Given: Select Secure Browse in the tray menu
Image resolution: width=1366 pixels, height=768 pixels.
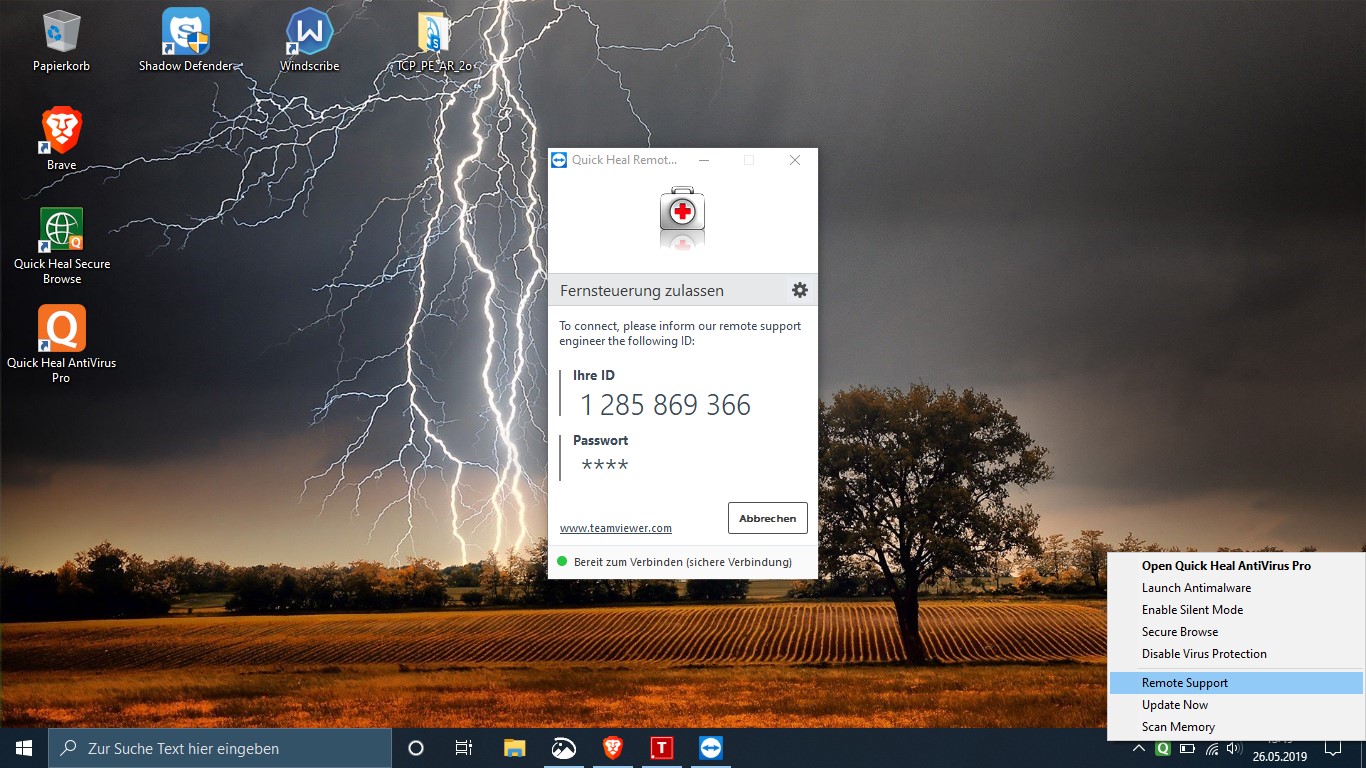Looking at the screenshot, I should pyautogui.click(x=1236, y=632).
